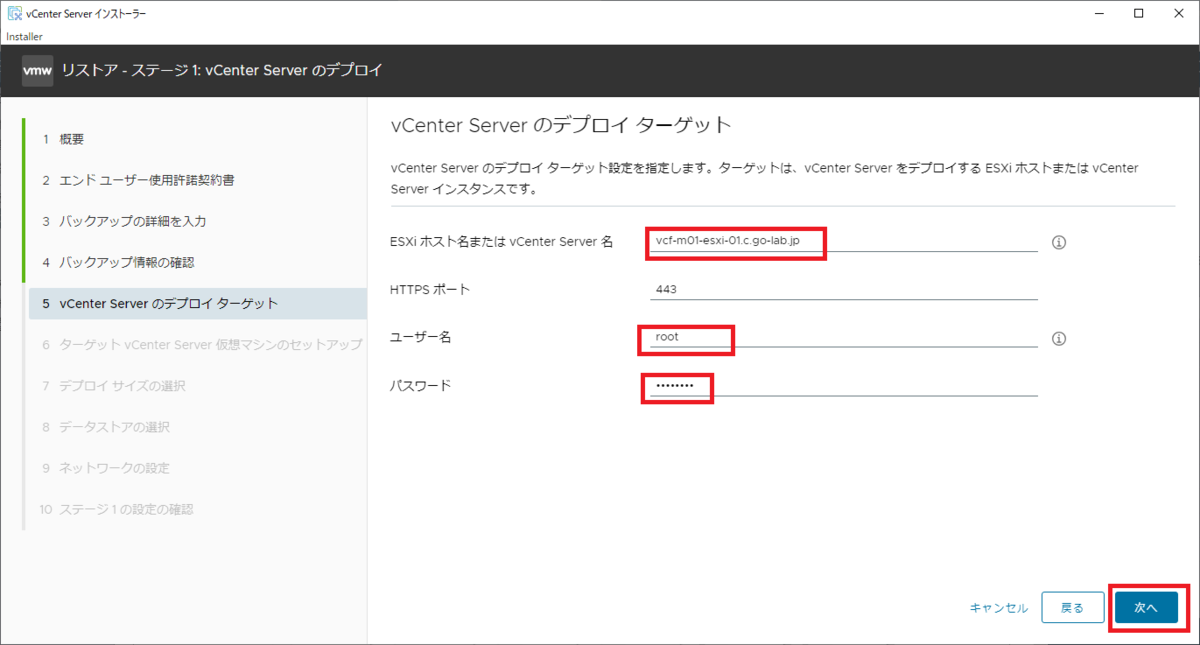Click the 次へ button
The height and width of the screenshot is (645, 1200).
coord(1146,608)
